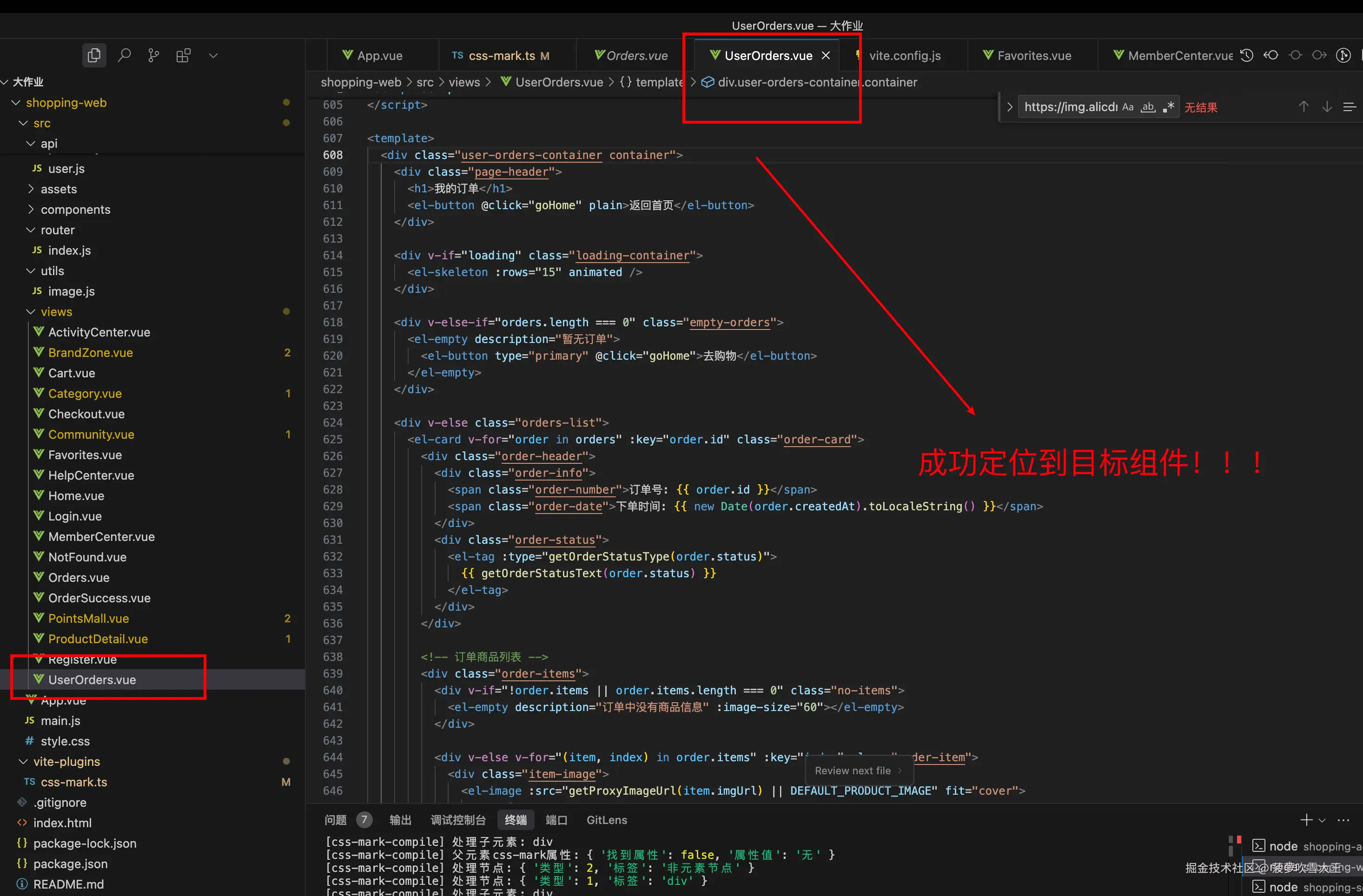
Task: Enable regular expression search toggle
Action: [x=1168, y=107]
